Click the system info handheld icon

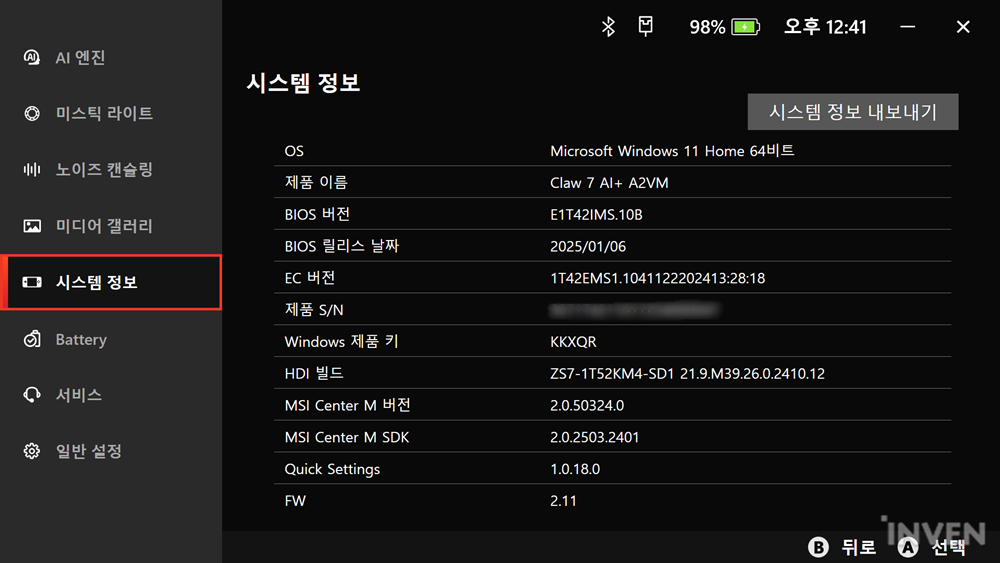pos(32,282)
